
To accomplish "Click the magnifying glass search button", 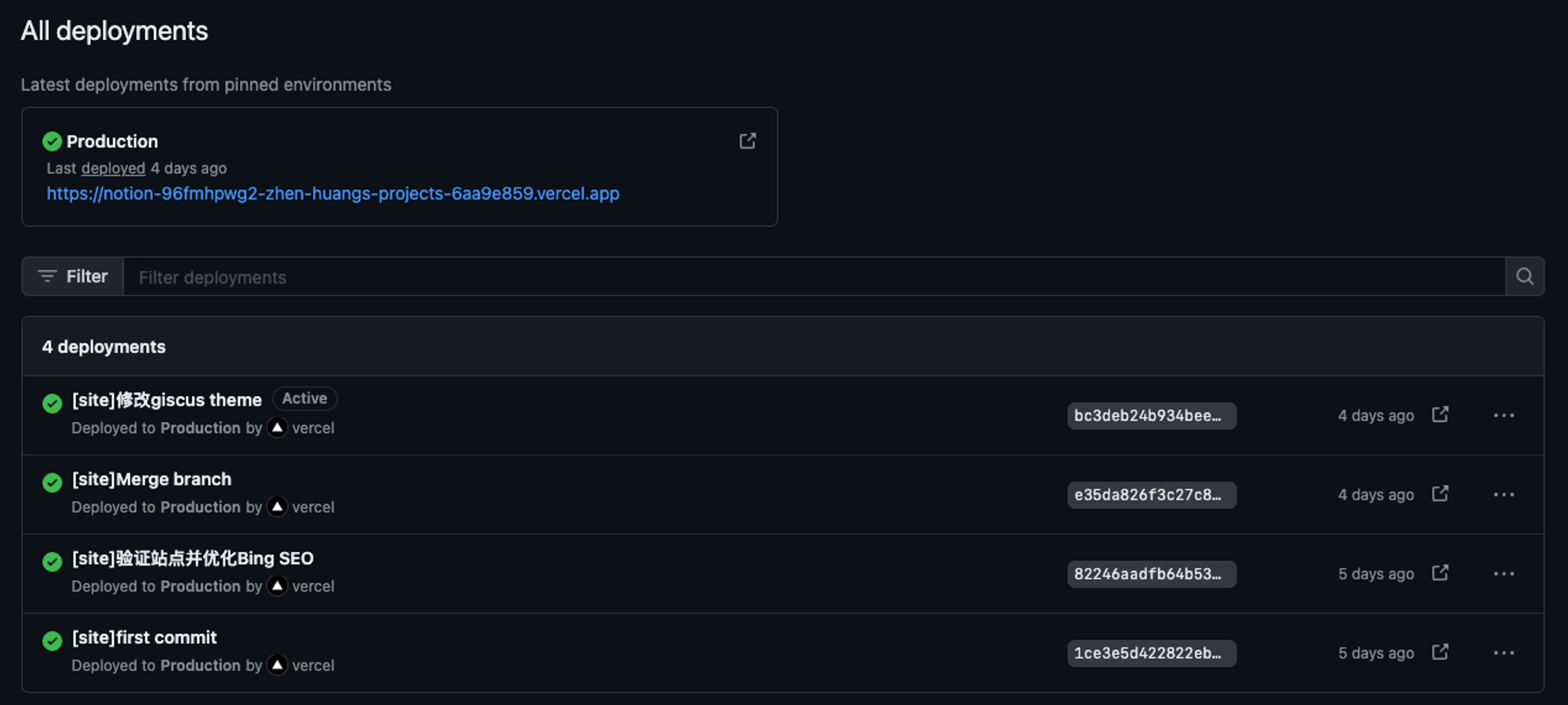I will [x=1525, y=276].
